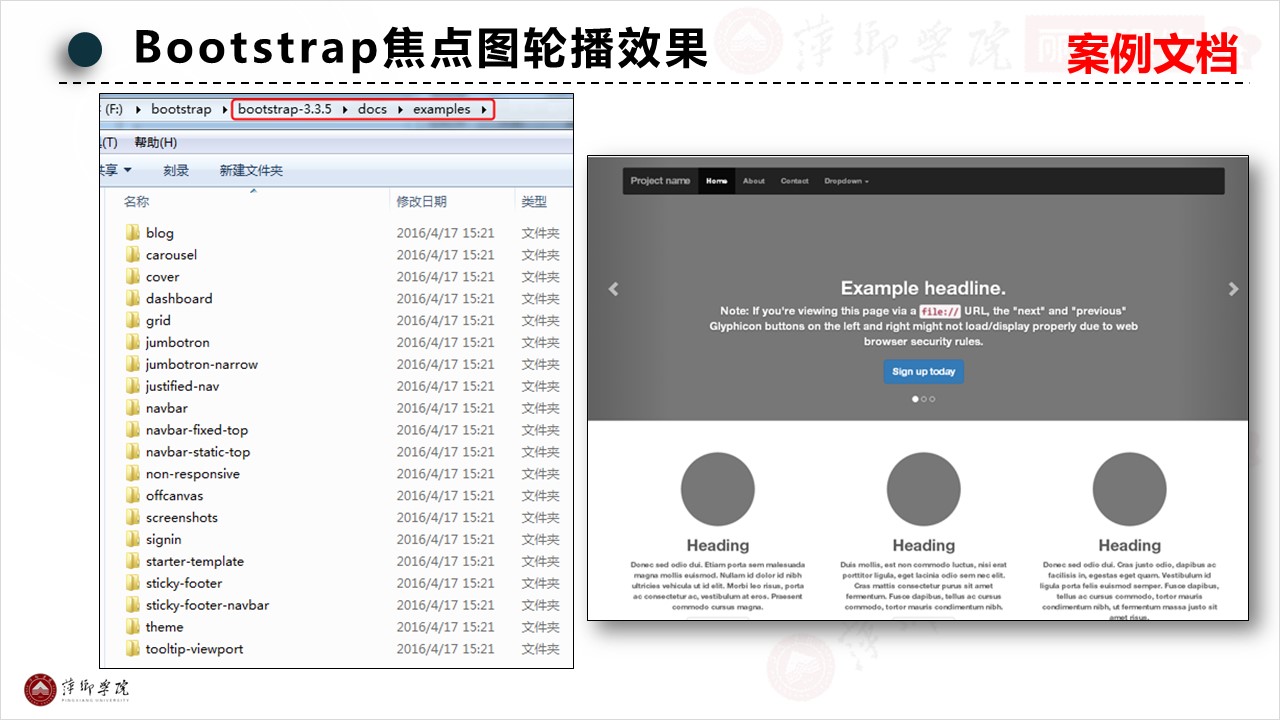Select the theme folder icon
The image size is (1280, 720).
(x=133, y=628)
